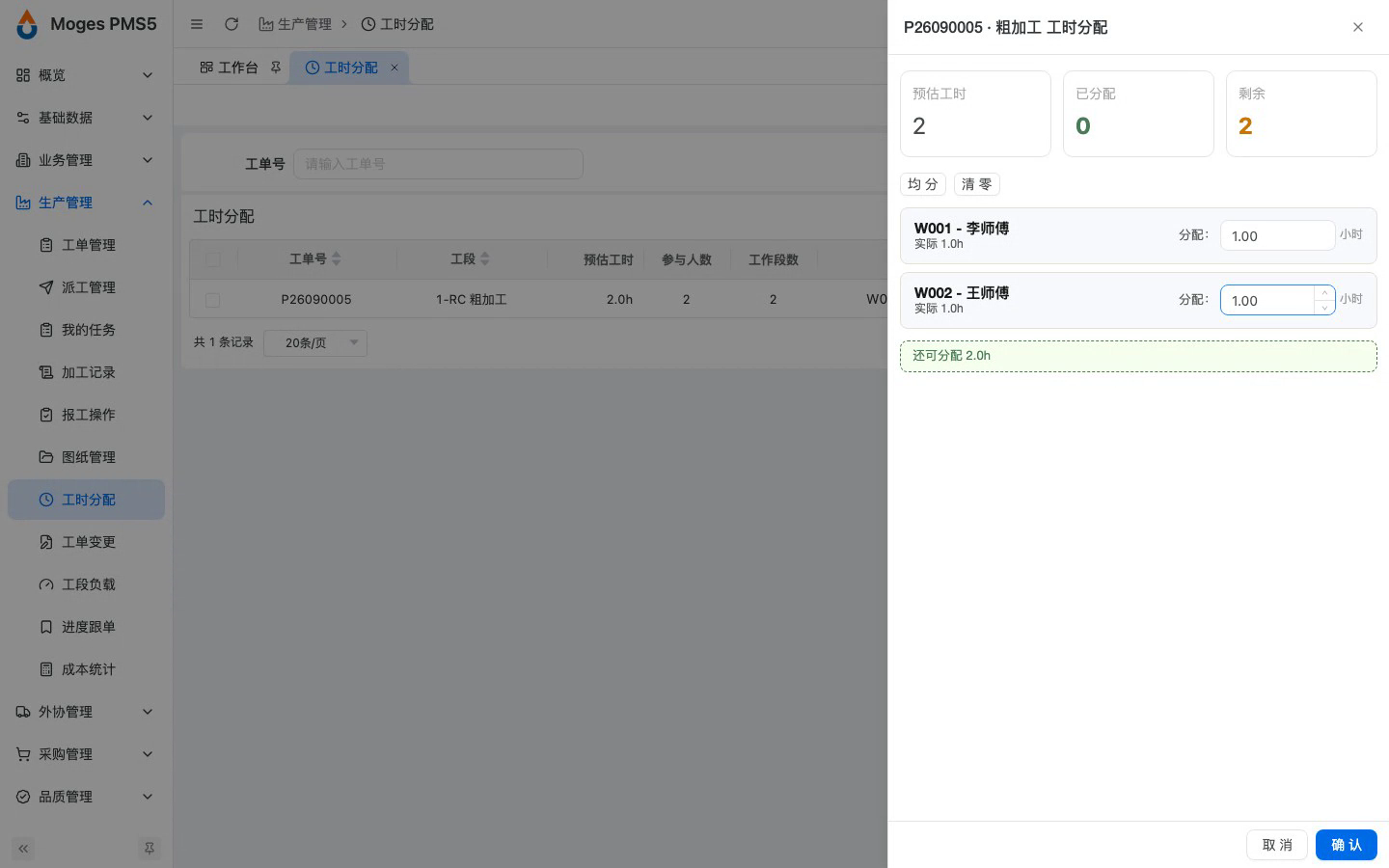Confirm allocation with the 确认 button
Image resolution: width=1389 pixels, height=868 pixels.
pos(1347,845)
